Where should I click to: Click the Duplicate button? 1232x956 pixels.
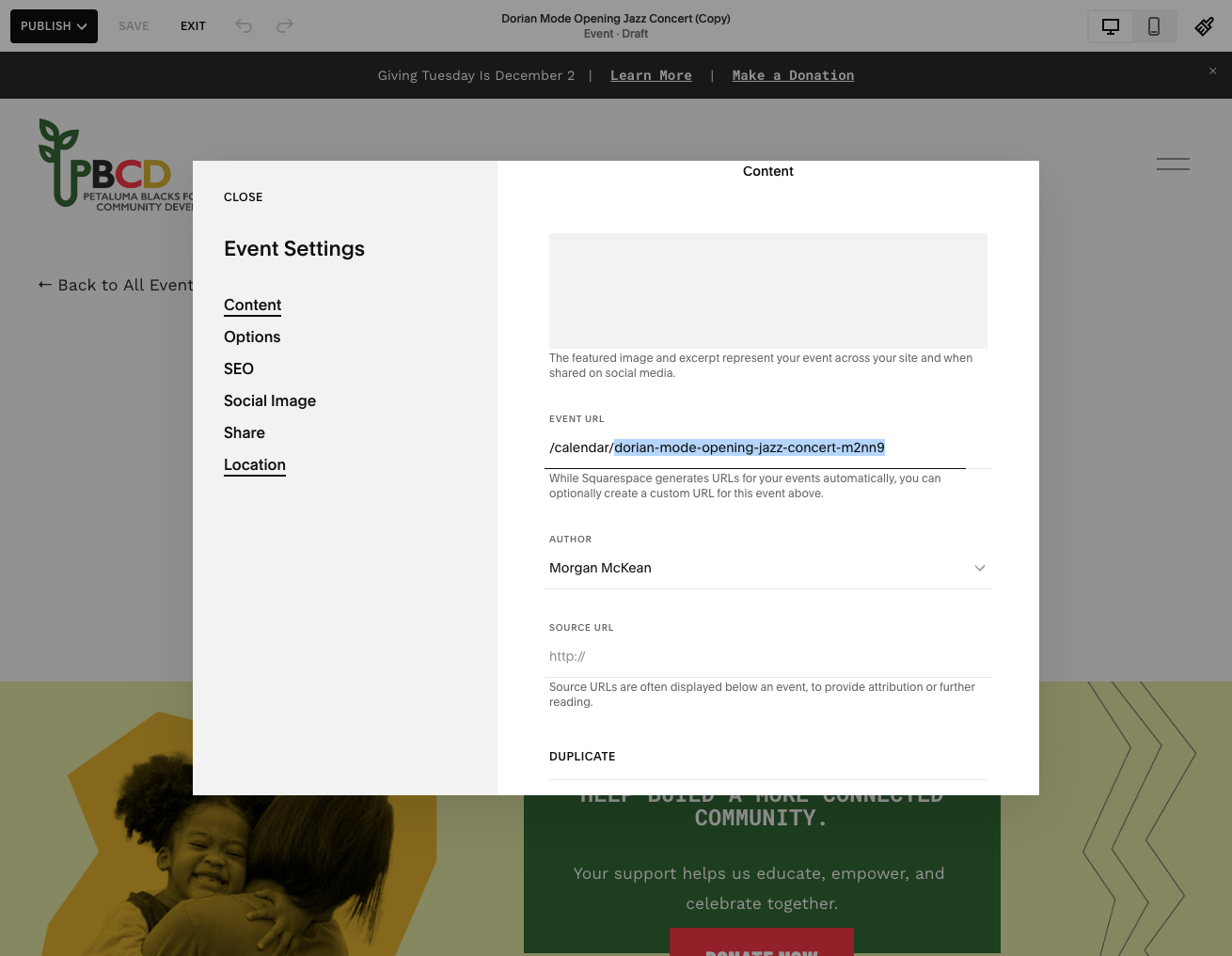[x=582, y=757]
